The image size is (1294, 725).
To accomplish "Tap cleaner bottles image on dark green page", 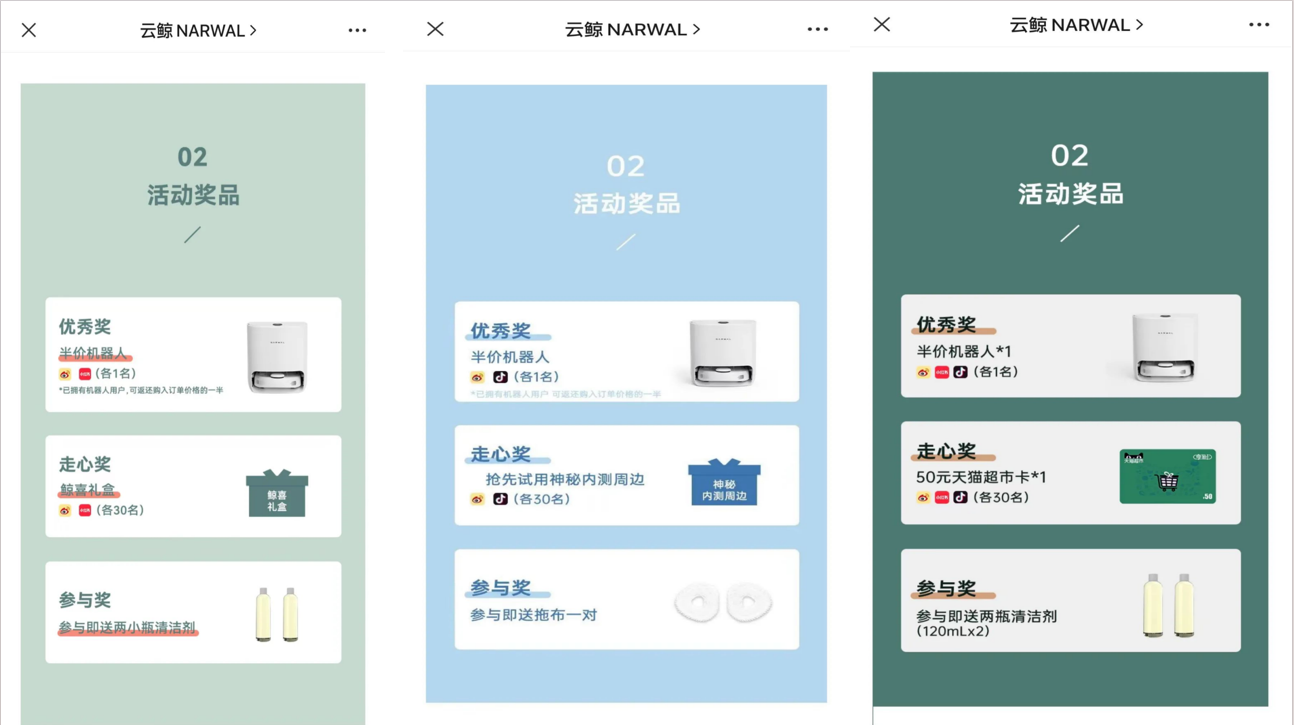I will coord(1169,605).
